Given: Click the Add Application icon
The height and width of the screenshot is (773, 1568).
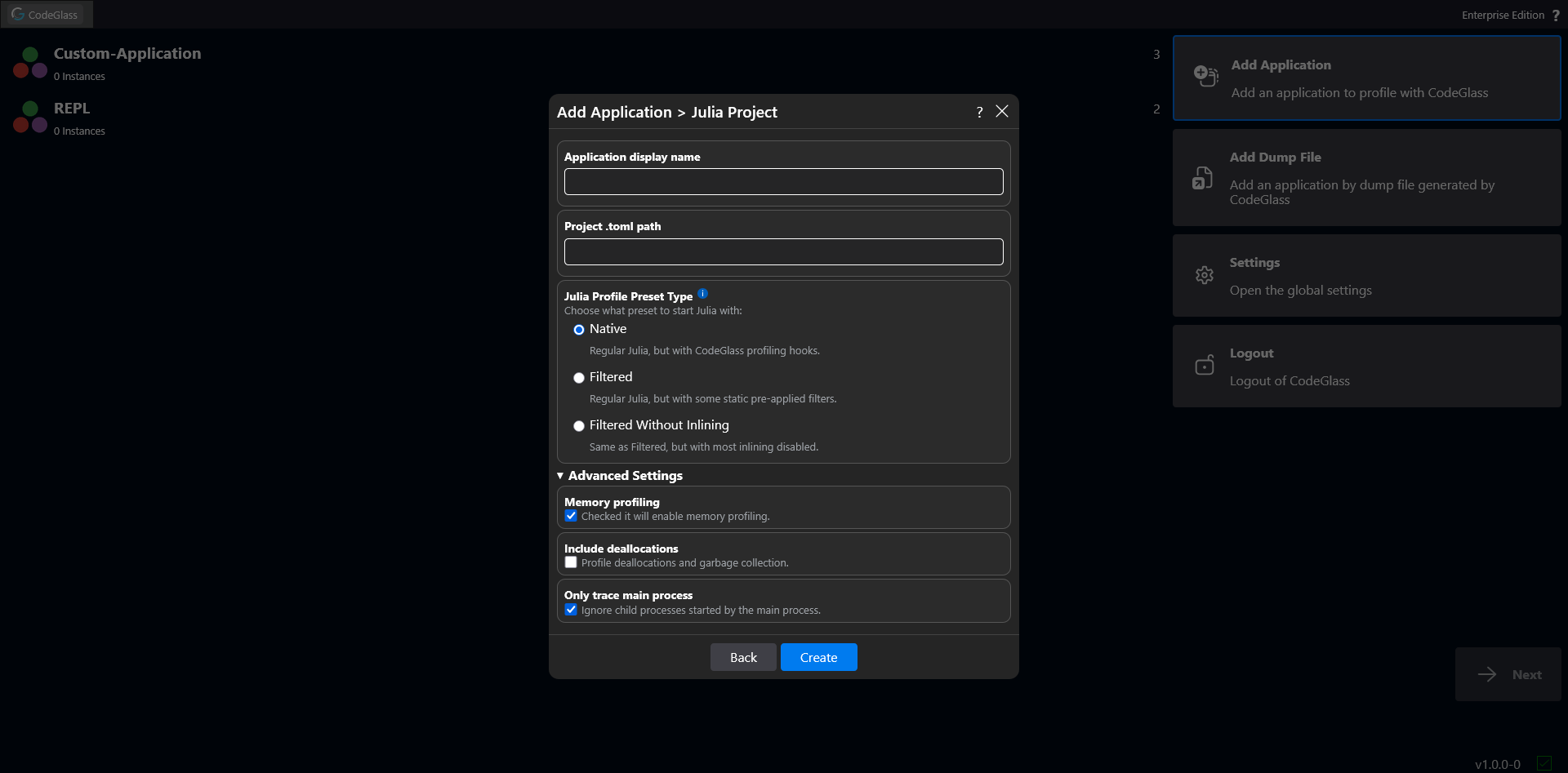Looking at the screenshot, I should 1205,76.
